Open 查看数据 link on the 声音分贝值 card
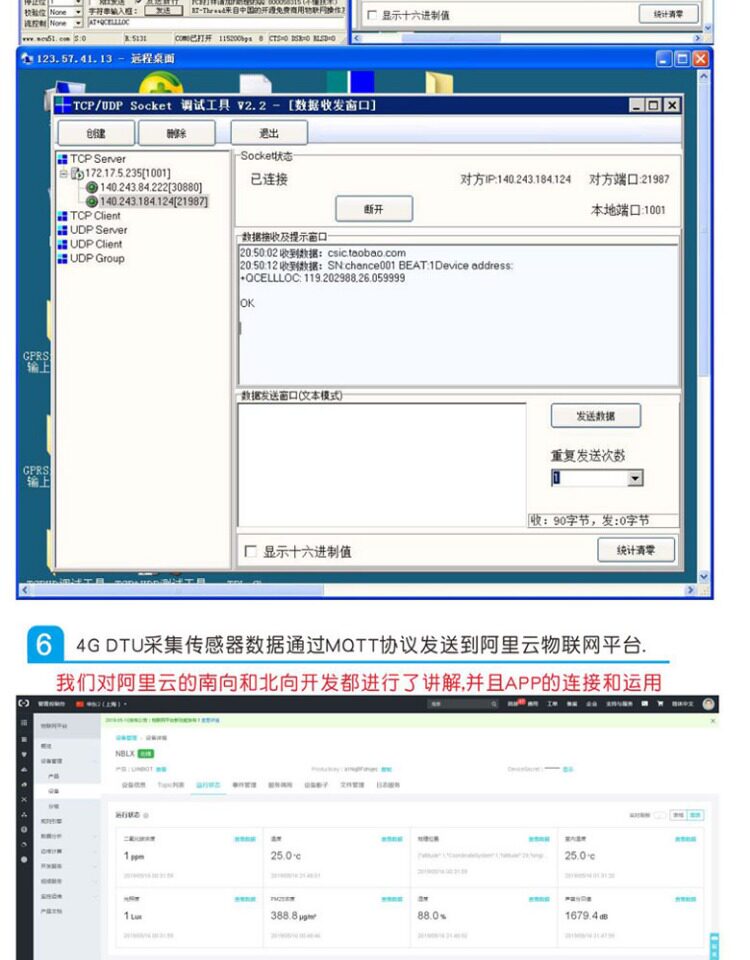This screenshot has height=960, width=750. pyautogui.click(x=686, y=899)
